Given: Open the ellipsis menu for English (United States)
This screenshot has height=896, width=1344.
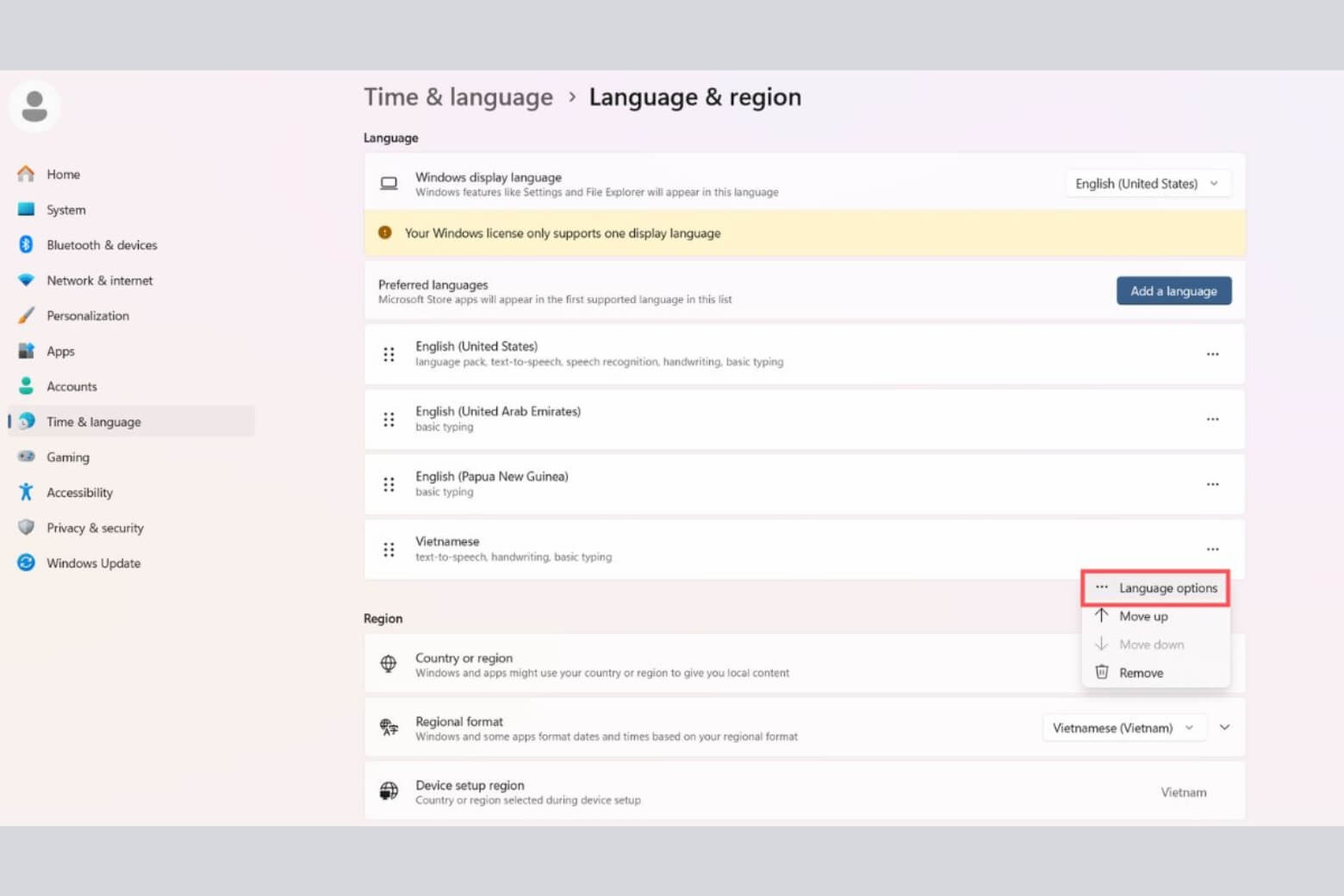Looking at the screenshot, I should click(1212, 354).
